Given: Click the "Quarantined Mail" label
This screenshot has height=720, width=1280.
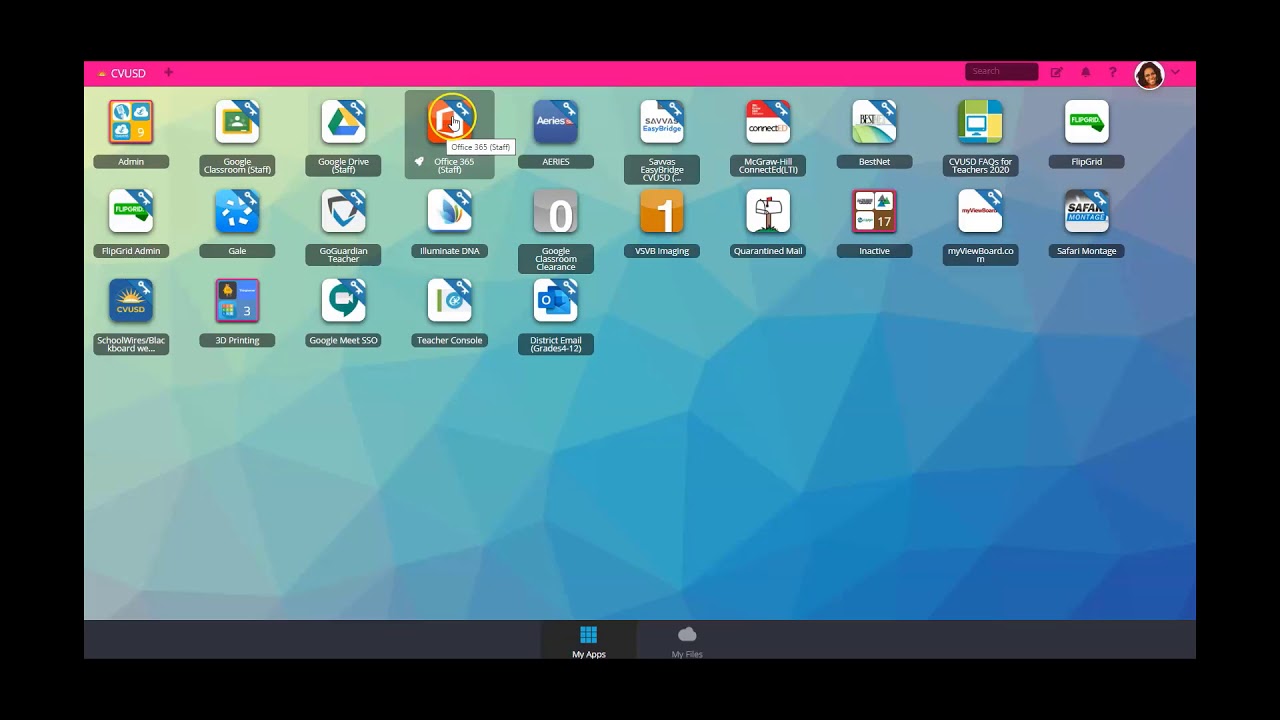Looking at the screenshot, I should pos(768,251).
